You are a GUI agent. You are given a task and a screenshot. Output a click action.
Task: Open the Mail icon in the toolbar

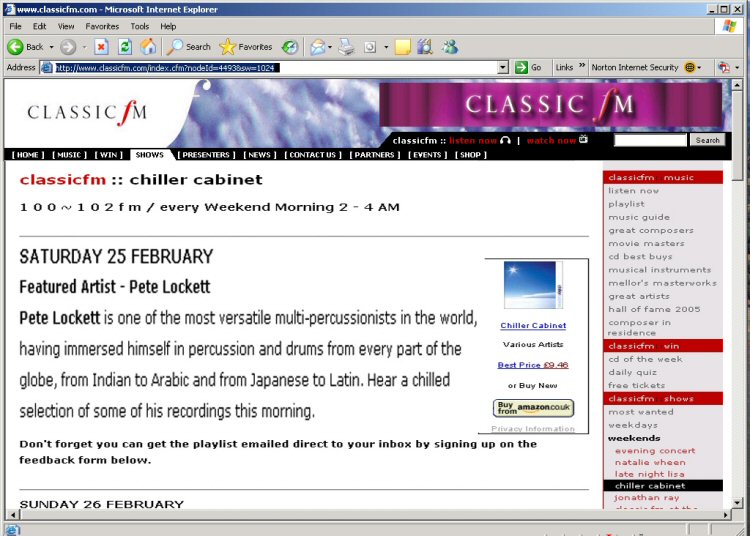317,47
